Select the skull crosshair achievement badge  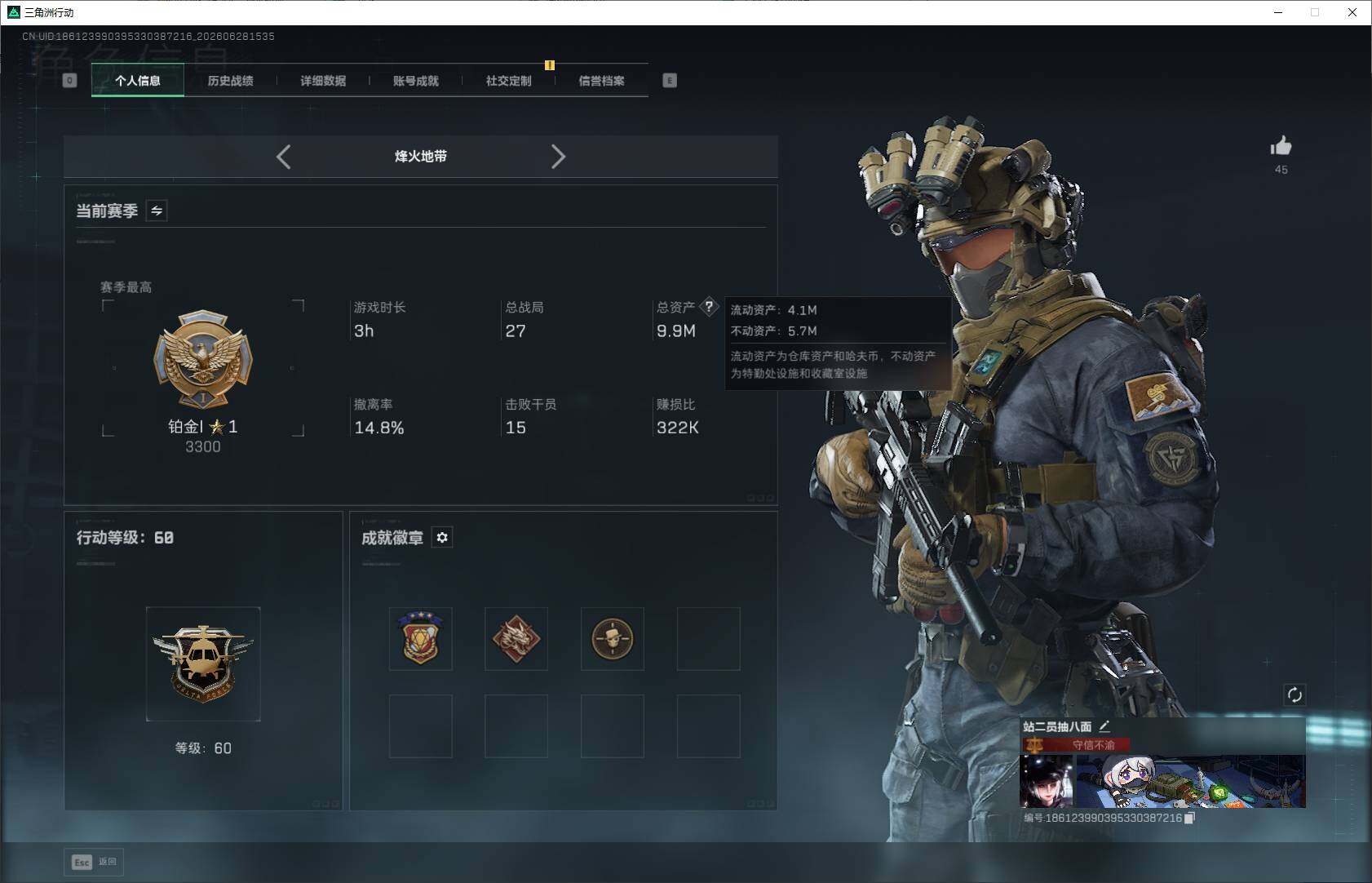(613, 639)
